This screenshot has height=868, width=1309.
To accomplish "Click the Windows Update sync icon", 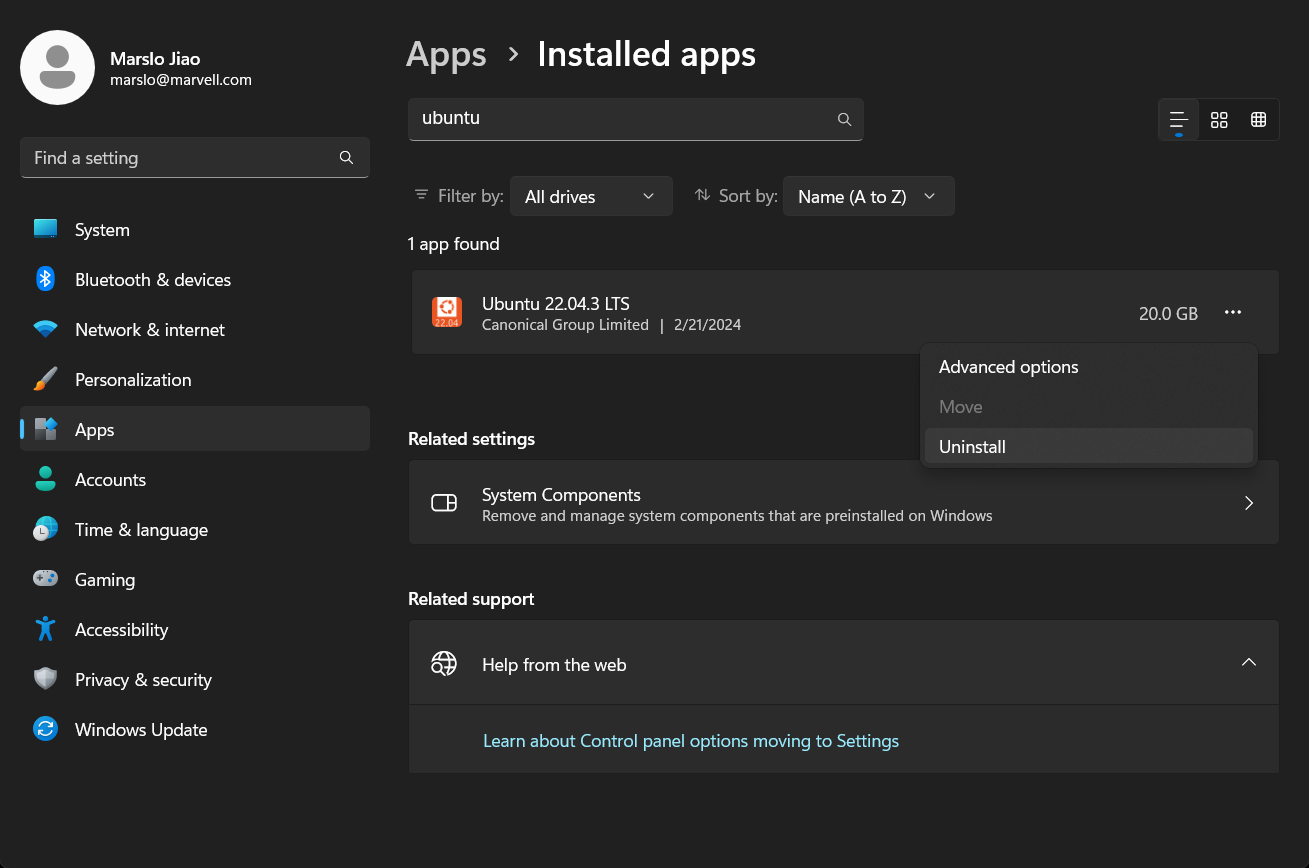I will (45, 729).
